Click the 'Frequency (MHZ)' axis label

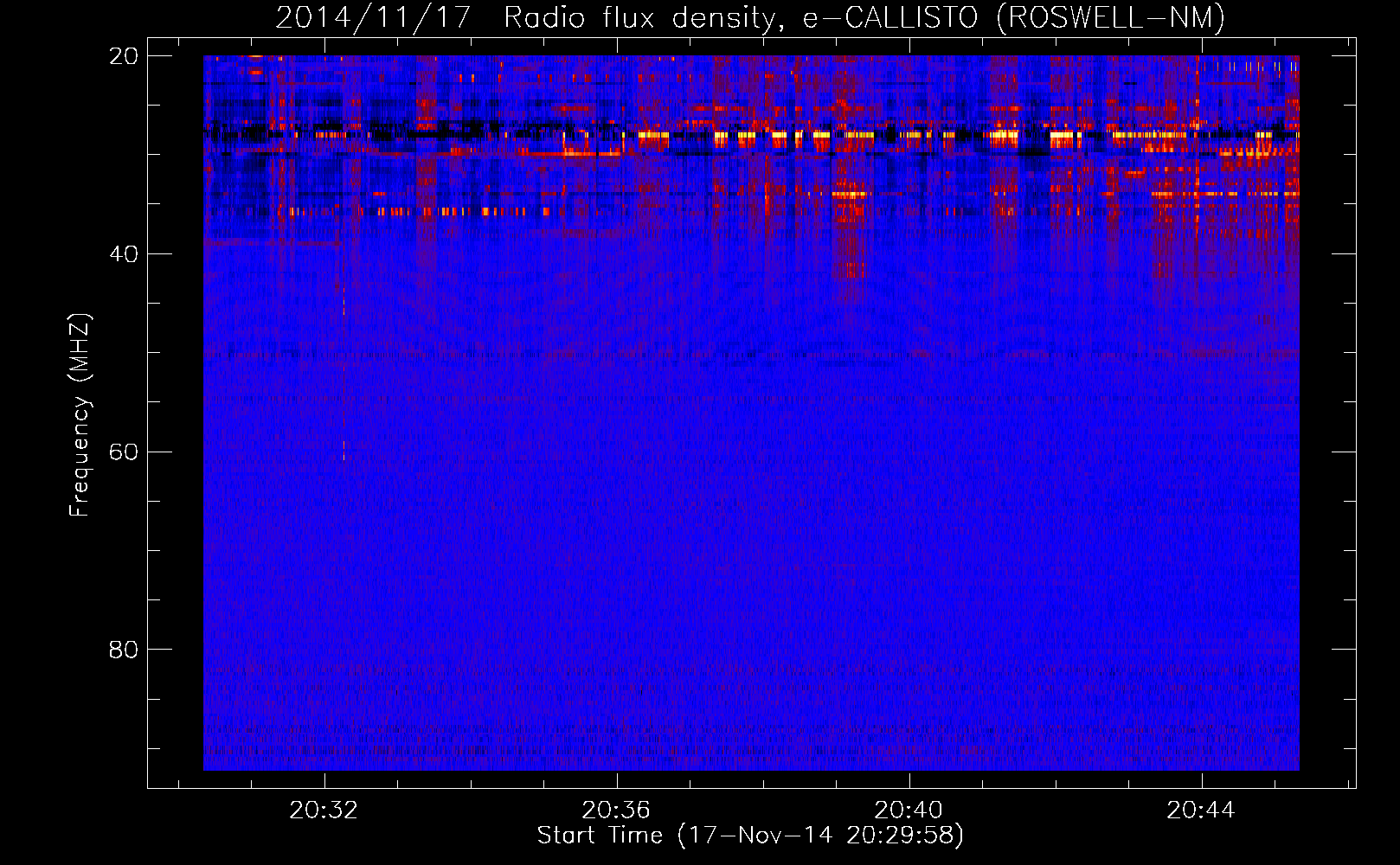(80, 415)
